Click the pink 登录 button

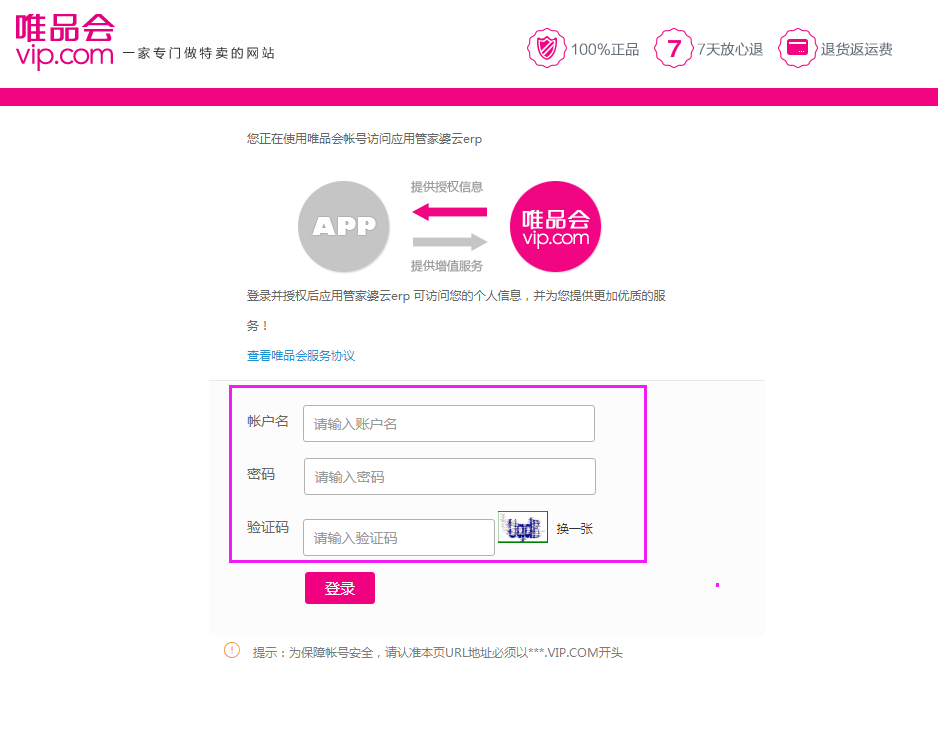click(340, 588)
